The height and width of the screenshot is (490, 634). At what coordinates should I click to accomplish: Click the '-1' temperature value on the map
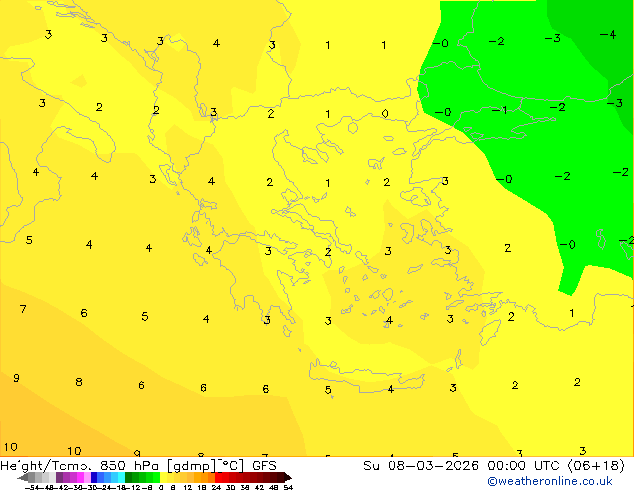[499, 110]
